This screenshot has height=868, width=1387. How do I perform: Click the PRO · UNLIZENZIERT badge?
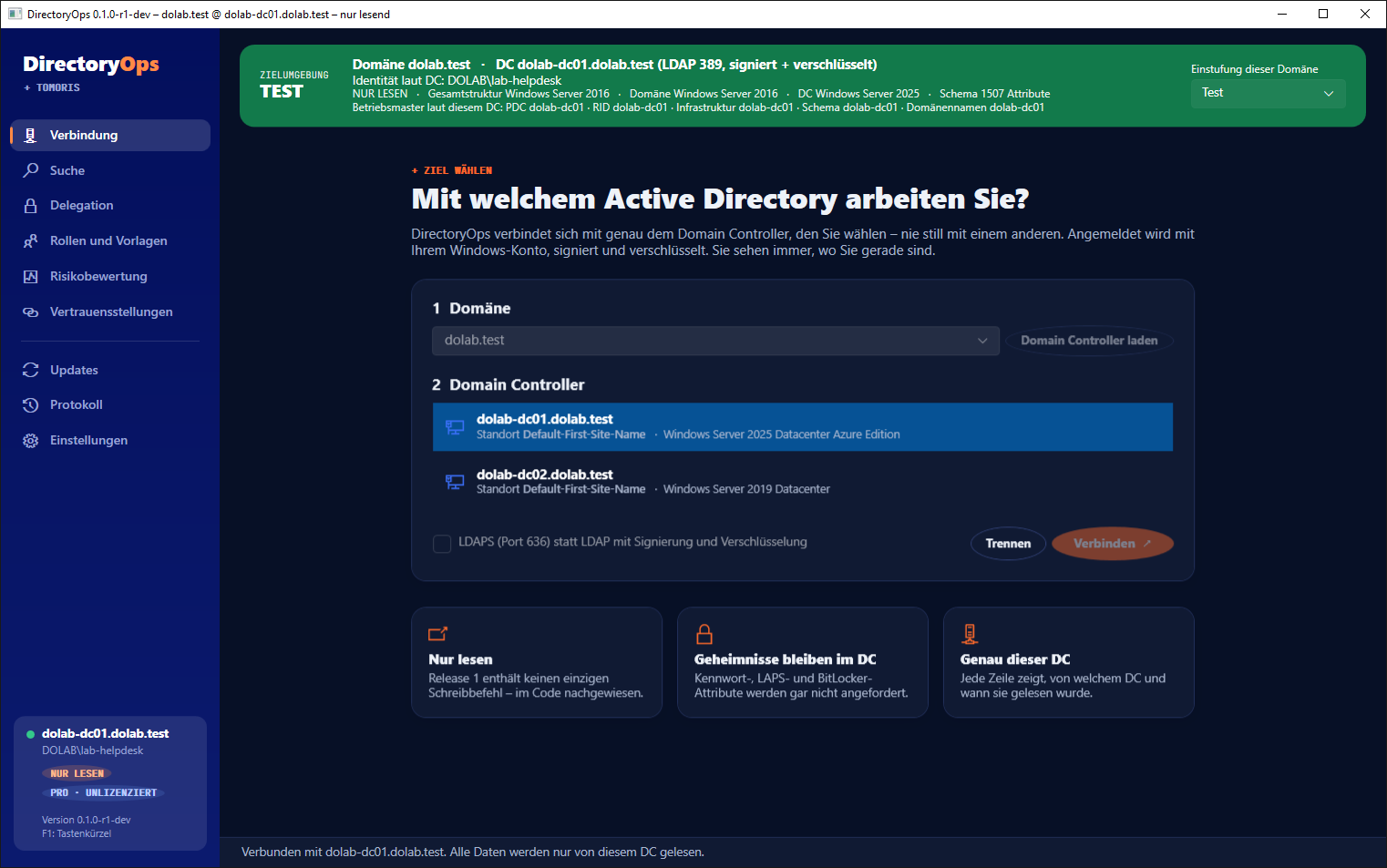pyautogui.click(x=103, y=792)
